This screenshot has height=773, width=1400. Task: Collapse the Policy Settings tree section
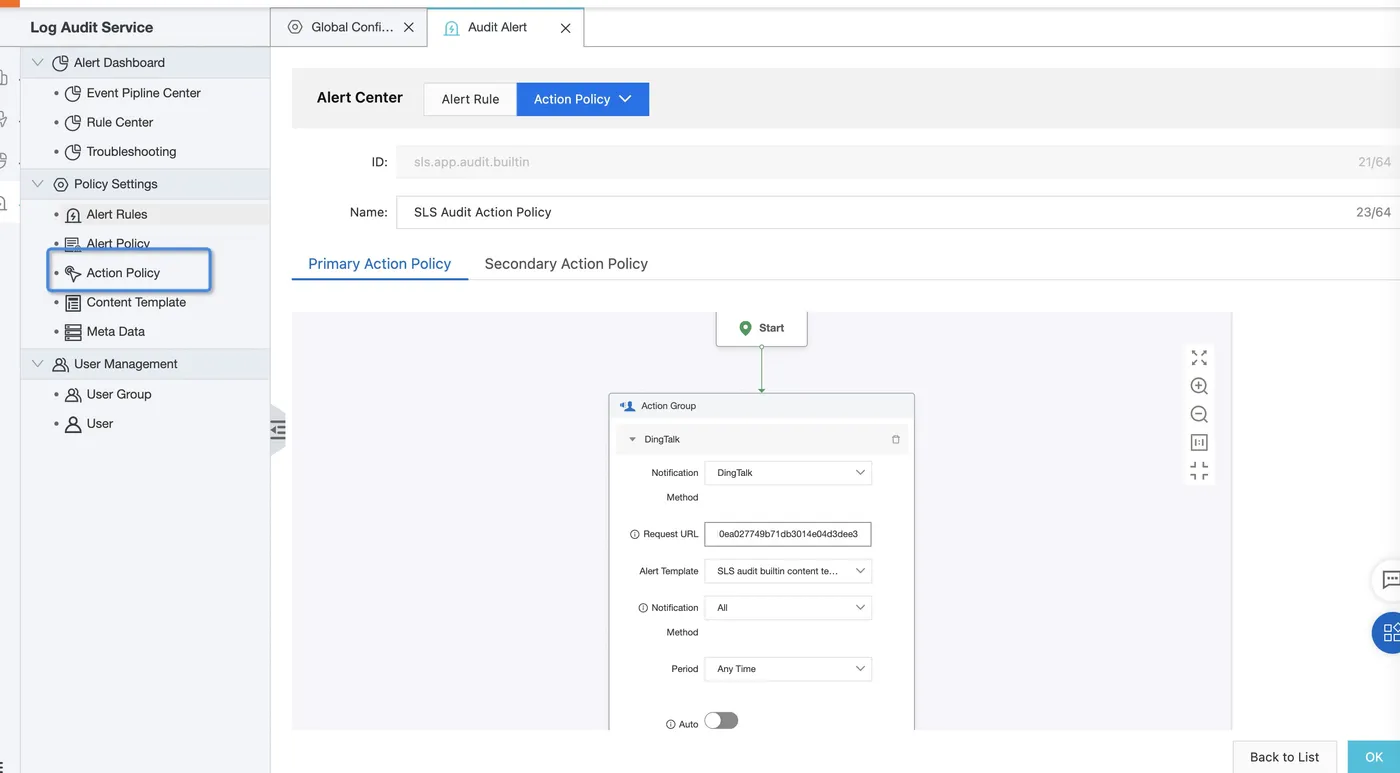[38, 184]
